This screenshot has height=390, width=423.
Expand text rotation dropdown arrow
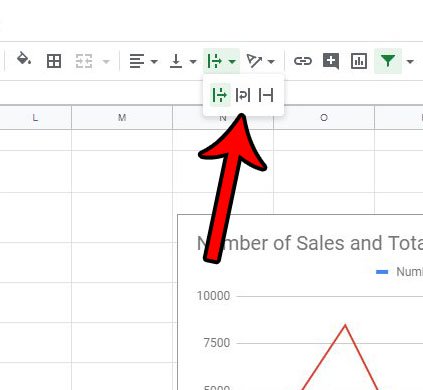click(271, 61)
